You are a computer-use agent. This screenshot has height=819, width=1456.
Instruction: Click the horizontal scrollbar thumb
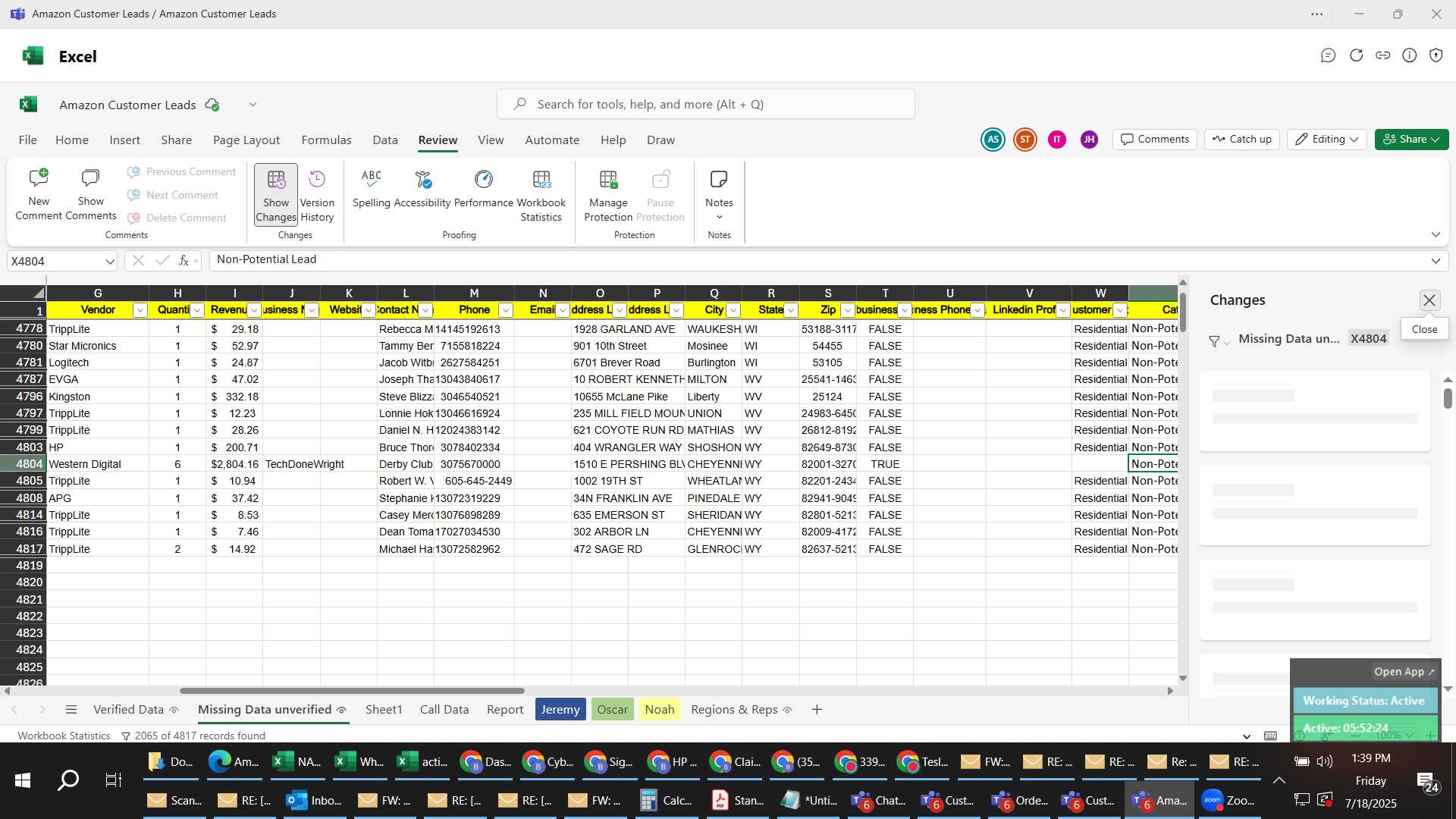352,691
